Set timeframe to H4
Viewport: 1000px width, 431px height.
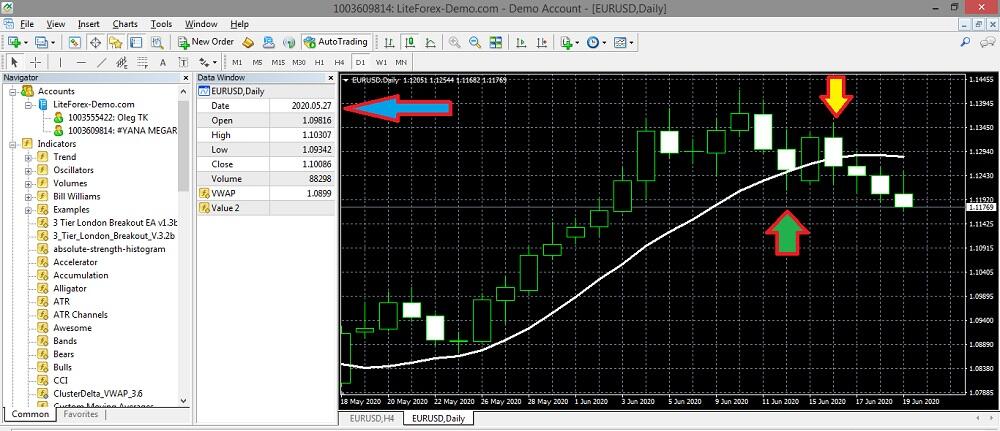click(x=339, y=62)
